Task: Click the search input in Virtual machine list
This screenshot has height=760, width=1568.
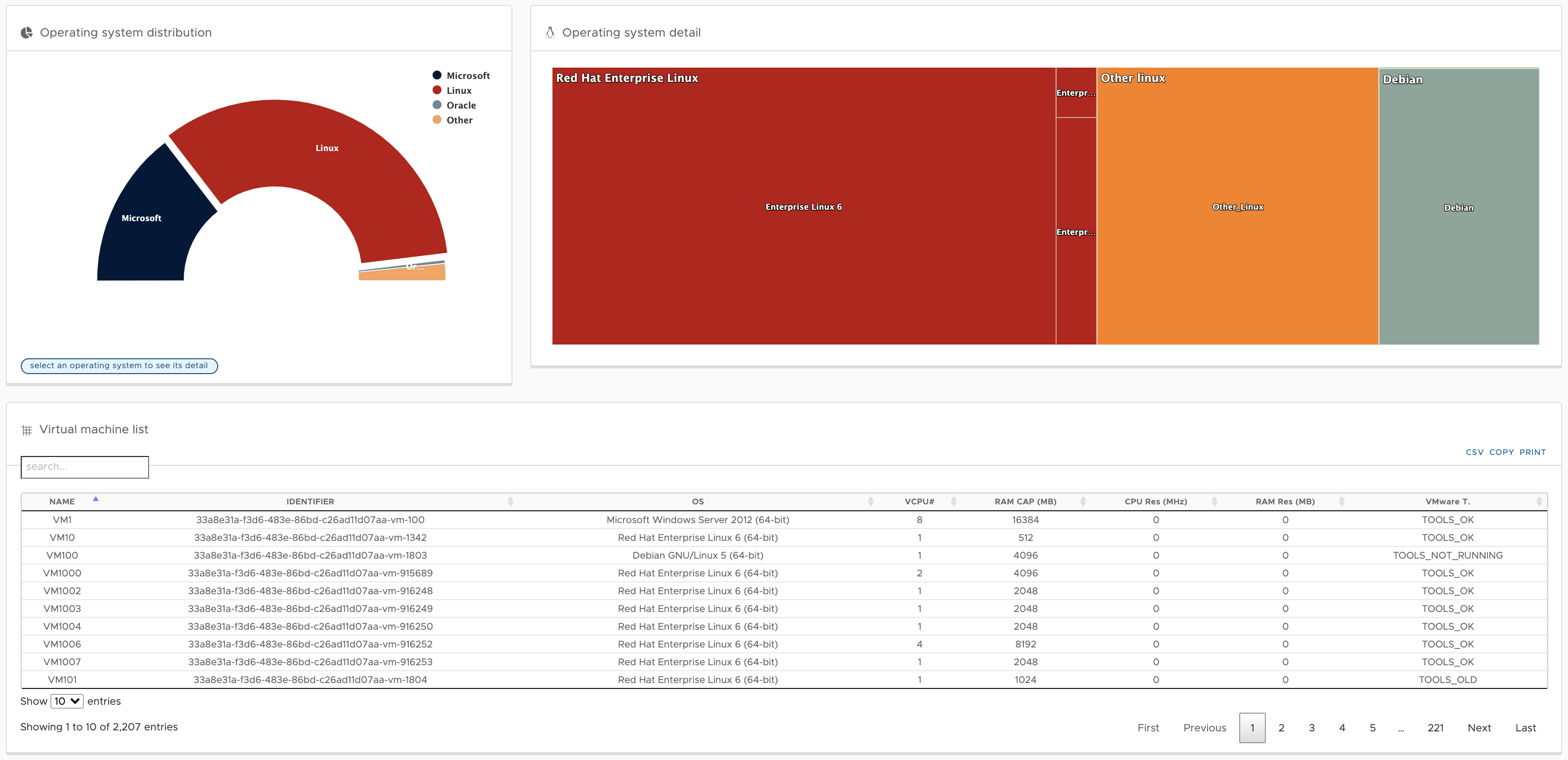Action: (x=84, y=467)
